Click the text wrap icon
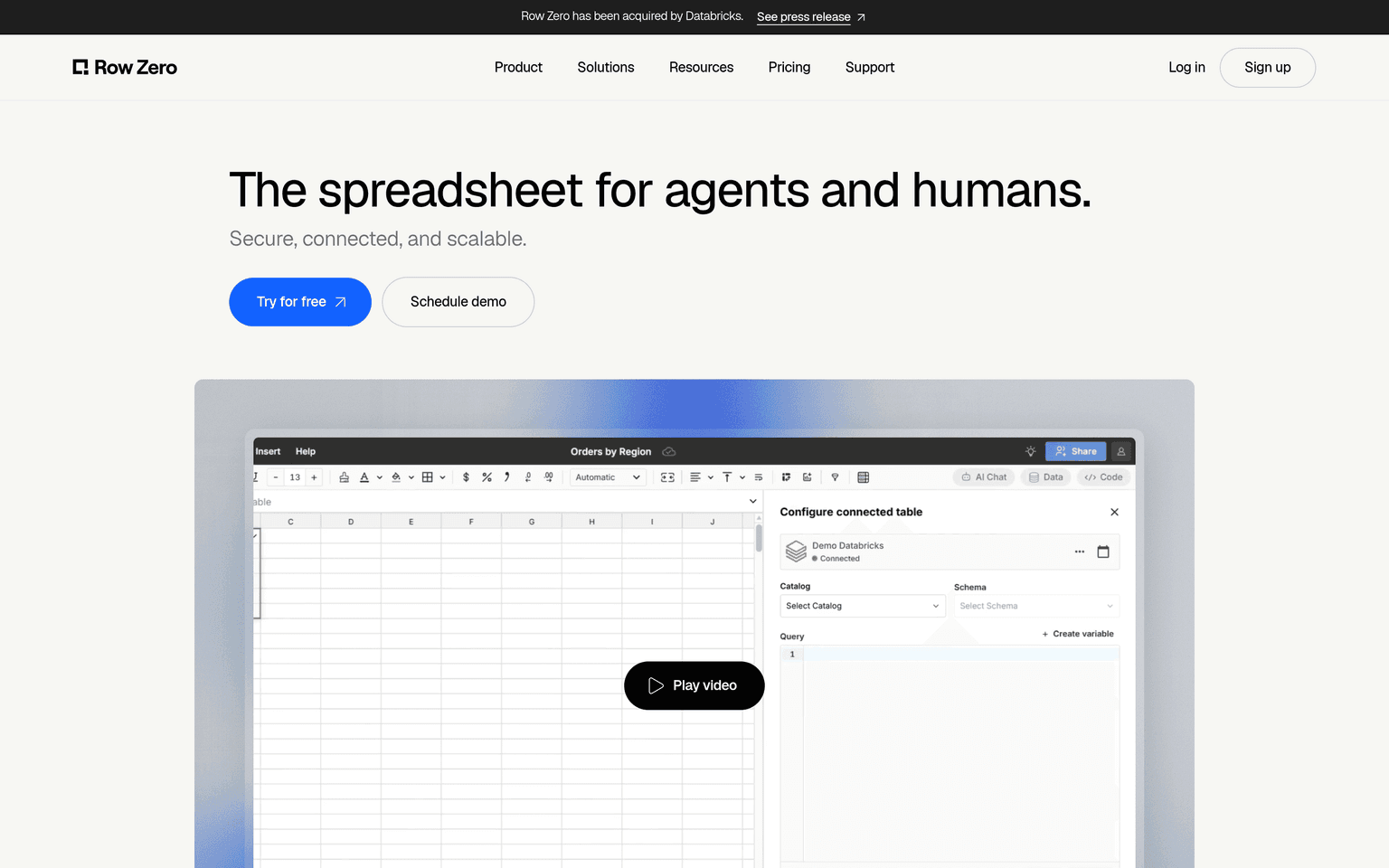1389x868 pixels. (x=759, y=477)
